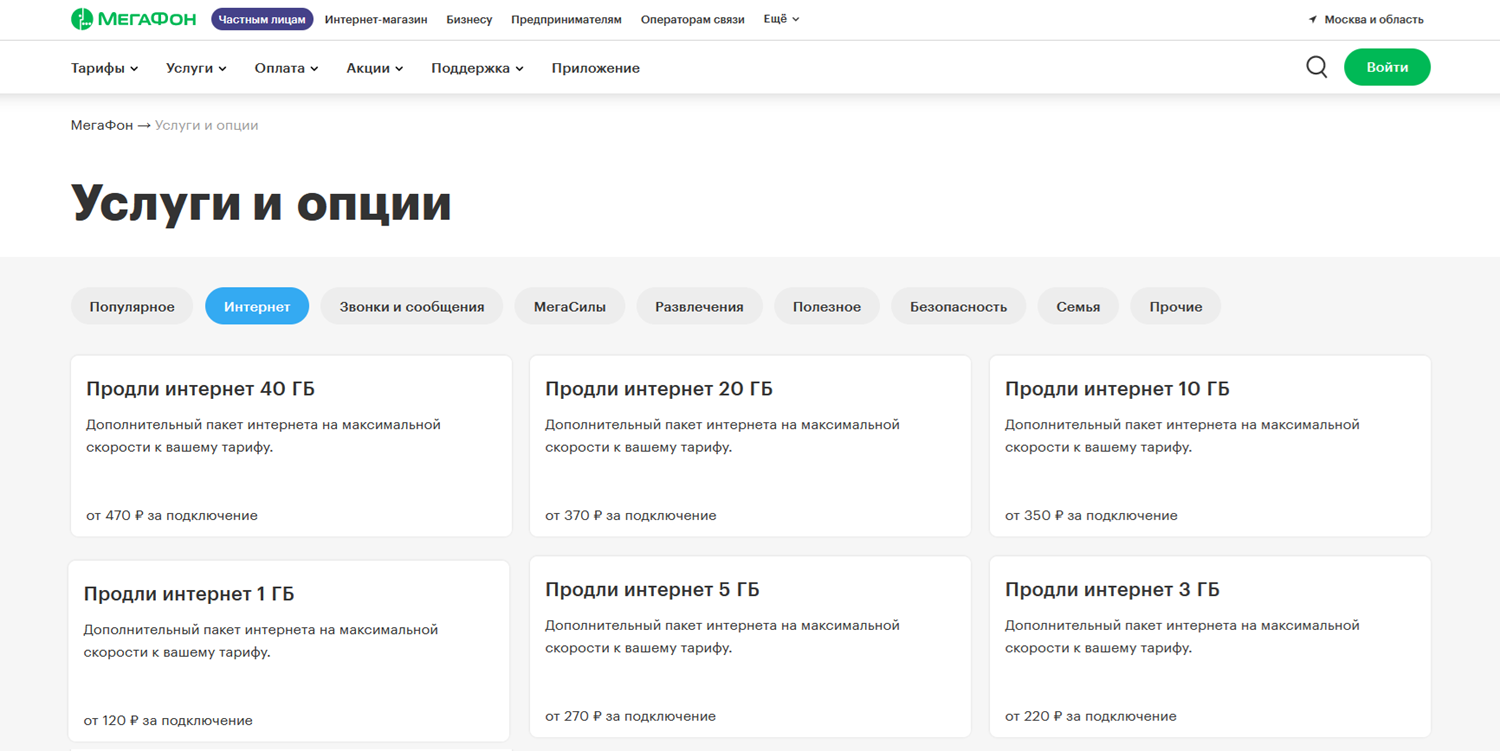Click the price text от 270 ₽ за подключение
The height and width of the screenshot is (751, 1500).
[x=631, y=716]
